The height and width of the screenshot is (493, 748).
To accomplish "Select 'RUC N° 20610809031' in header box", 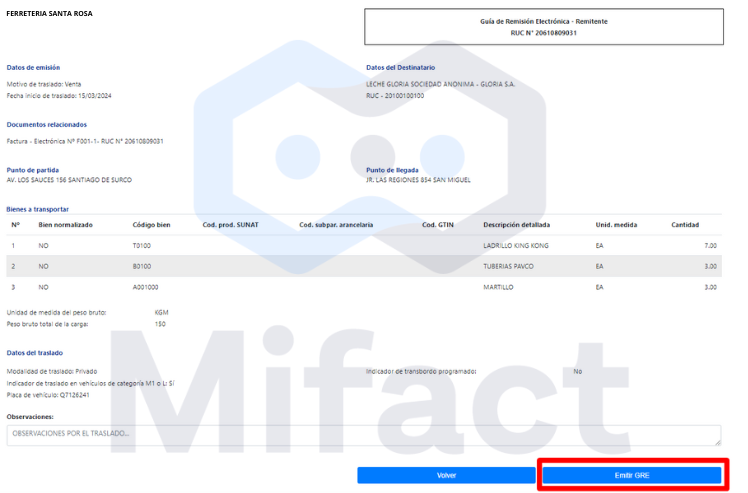I will coord(544,33).
